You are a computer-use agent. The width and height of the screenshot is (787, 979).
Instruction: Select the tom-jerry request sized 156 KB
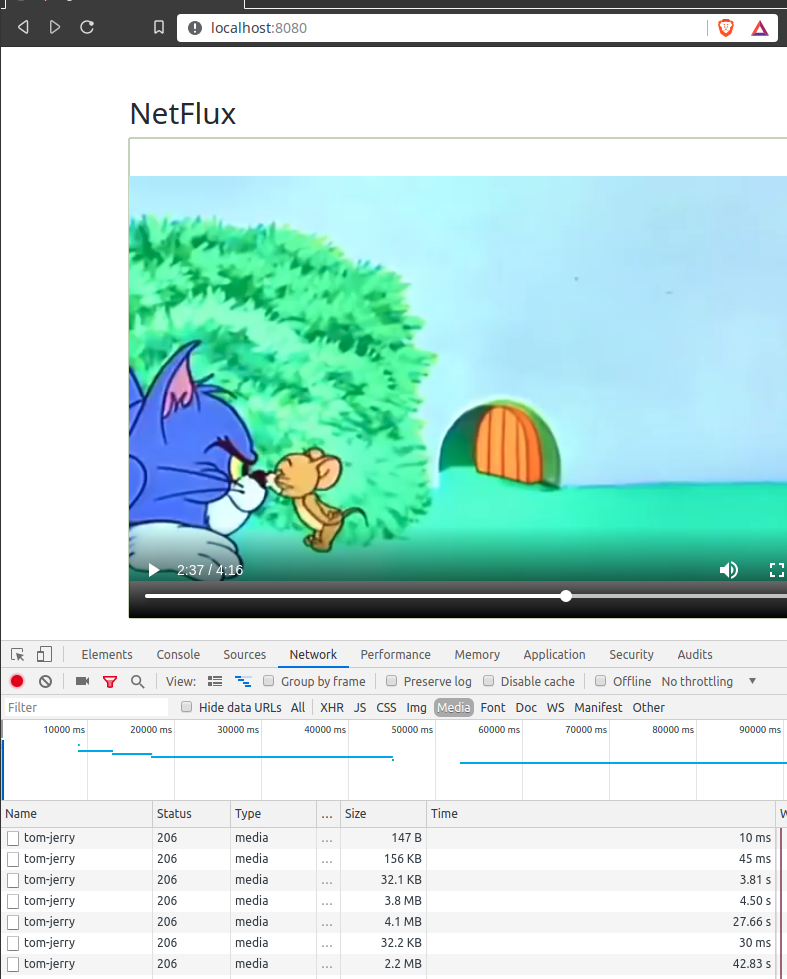pos(388,859)
